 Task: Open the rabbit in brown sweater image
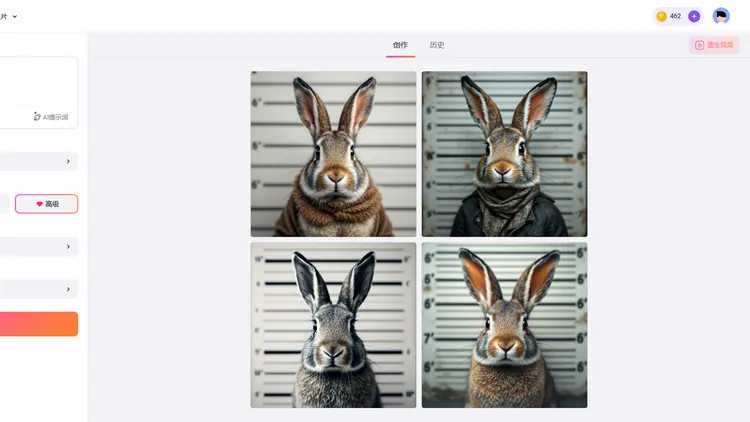pos(333,154)
